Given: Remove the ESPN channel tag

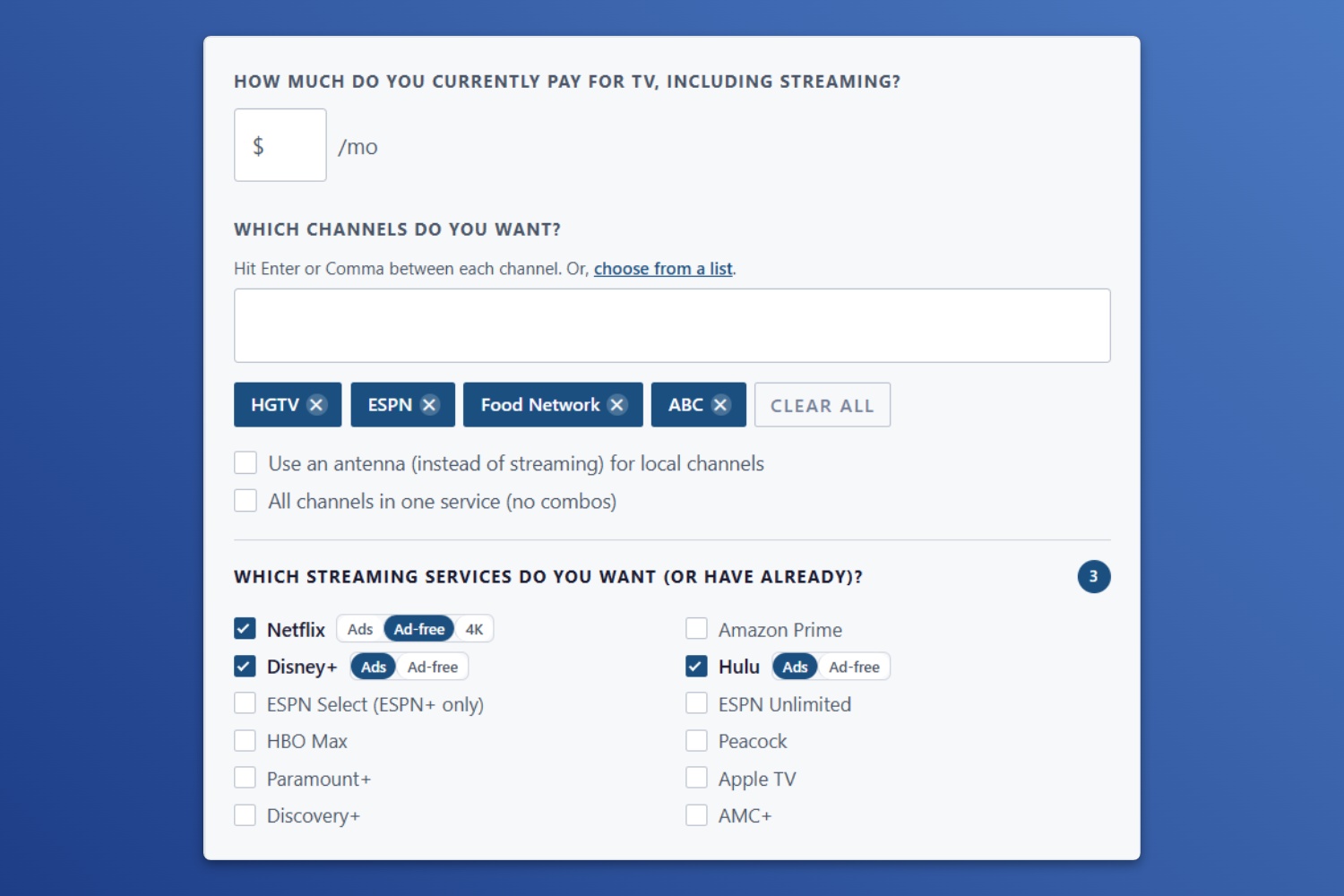Looking at the screenshot, I should pyautogui.click(x=430, y=405).
